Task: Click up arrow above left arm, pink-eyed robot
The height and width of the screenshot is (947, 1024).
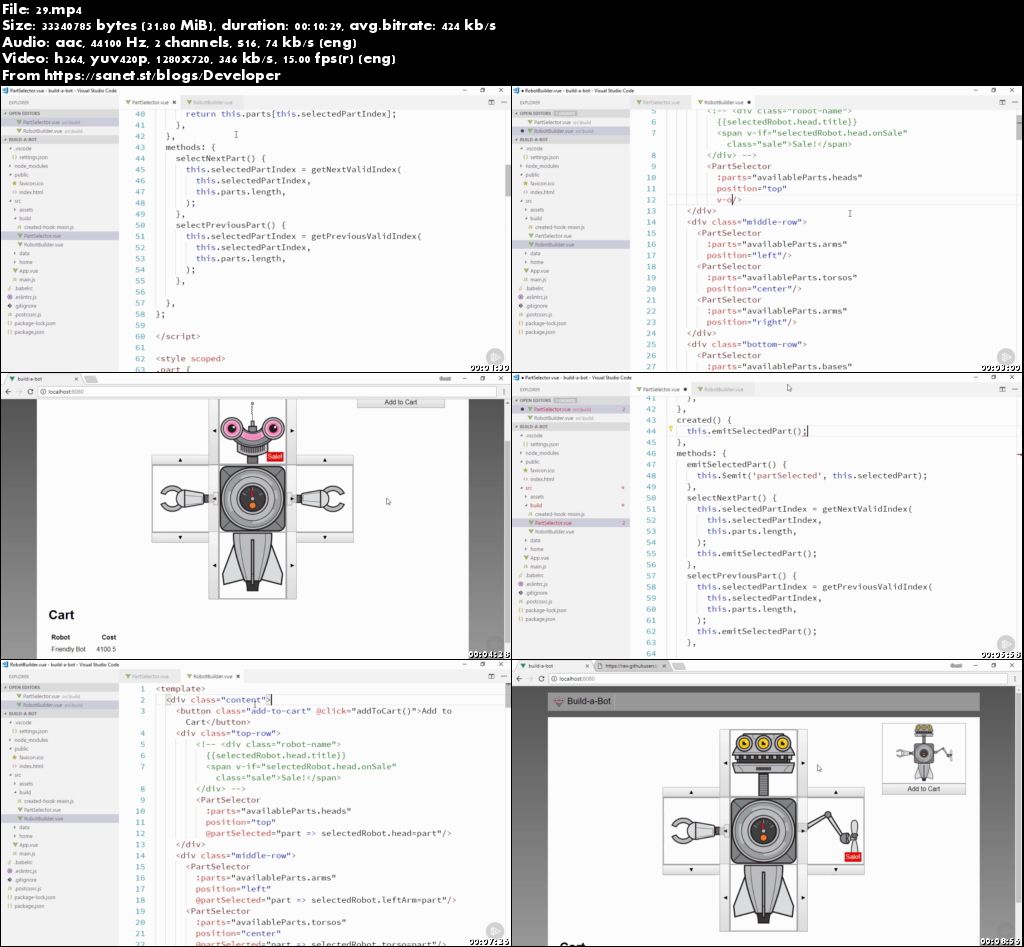Action: (x=180, y=460)
